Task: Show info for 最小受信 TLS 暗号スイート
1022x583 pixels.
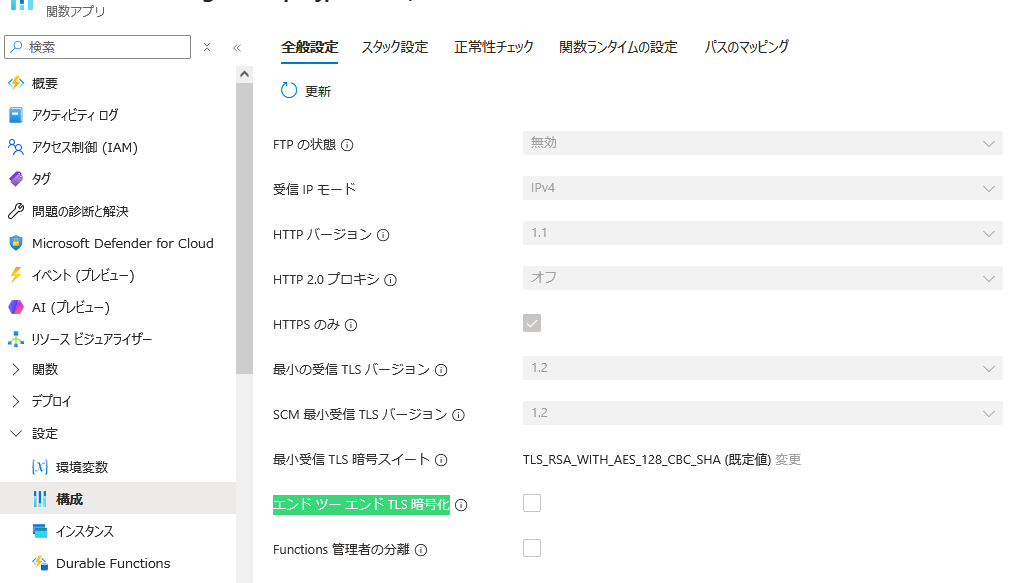Action: coord(441,460)
